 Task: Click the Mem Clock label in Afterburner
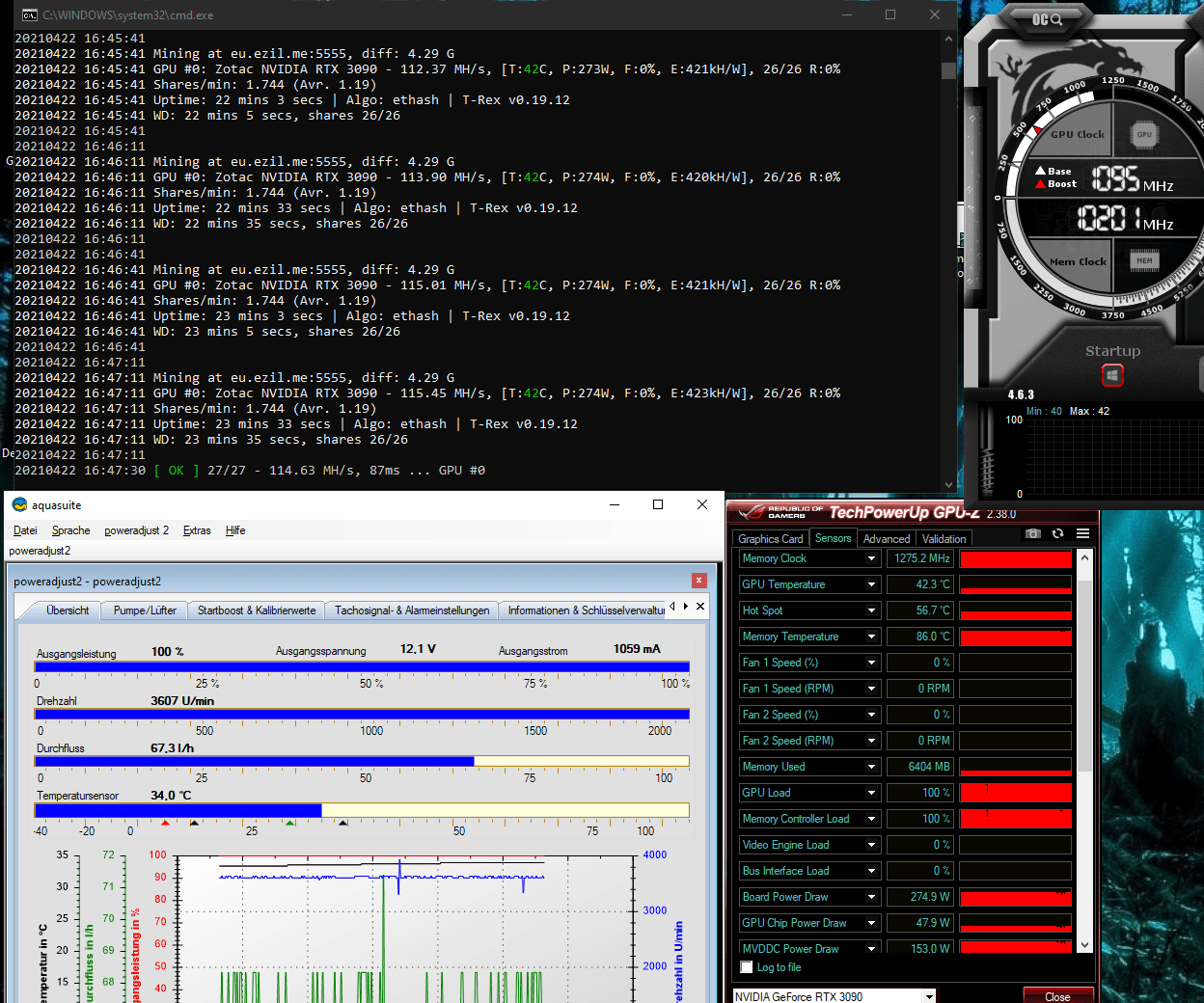(1078, 261)
